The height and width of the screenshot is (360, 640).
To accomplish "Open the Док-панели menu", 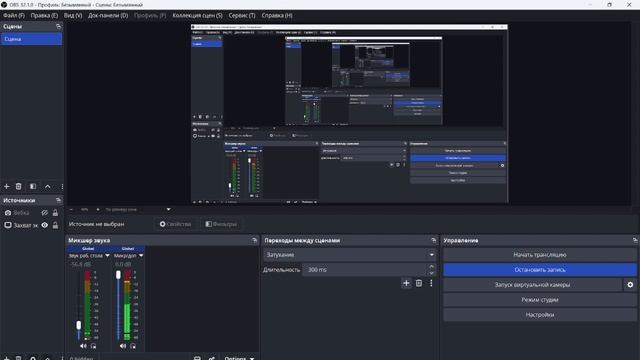I will (108, 15).
